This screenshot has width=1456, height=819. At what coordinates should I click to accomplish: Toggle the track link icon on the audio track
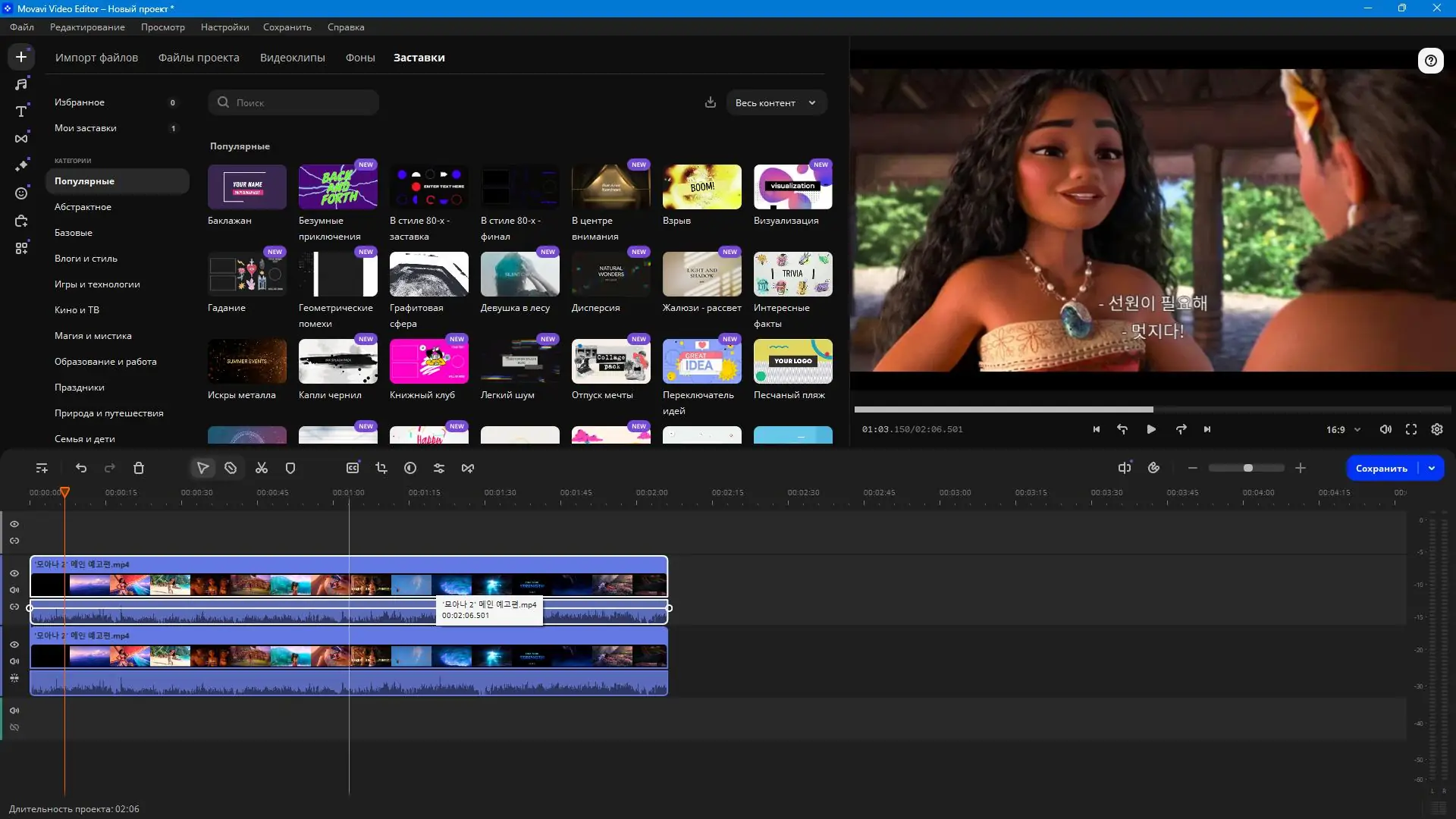point(14,607)
